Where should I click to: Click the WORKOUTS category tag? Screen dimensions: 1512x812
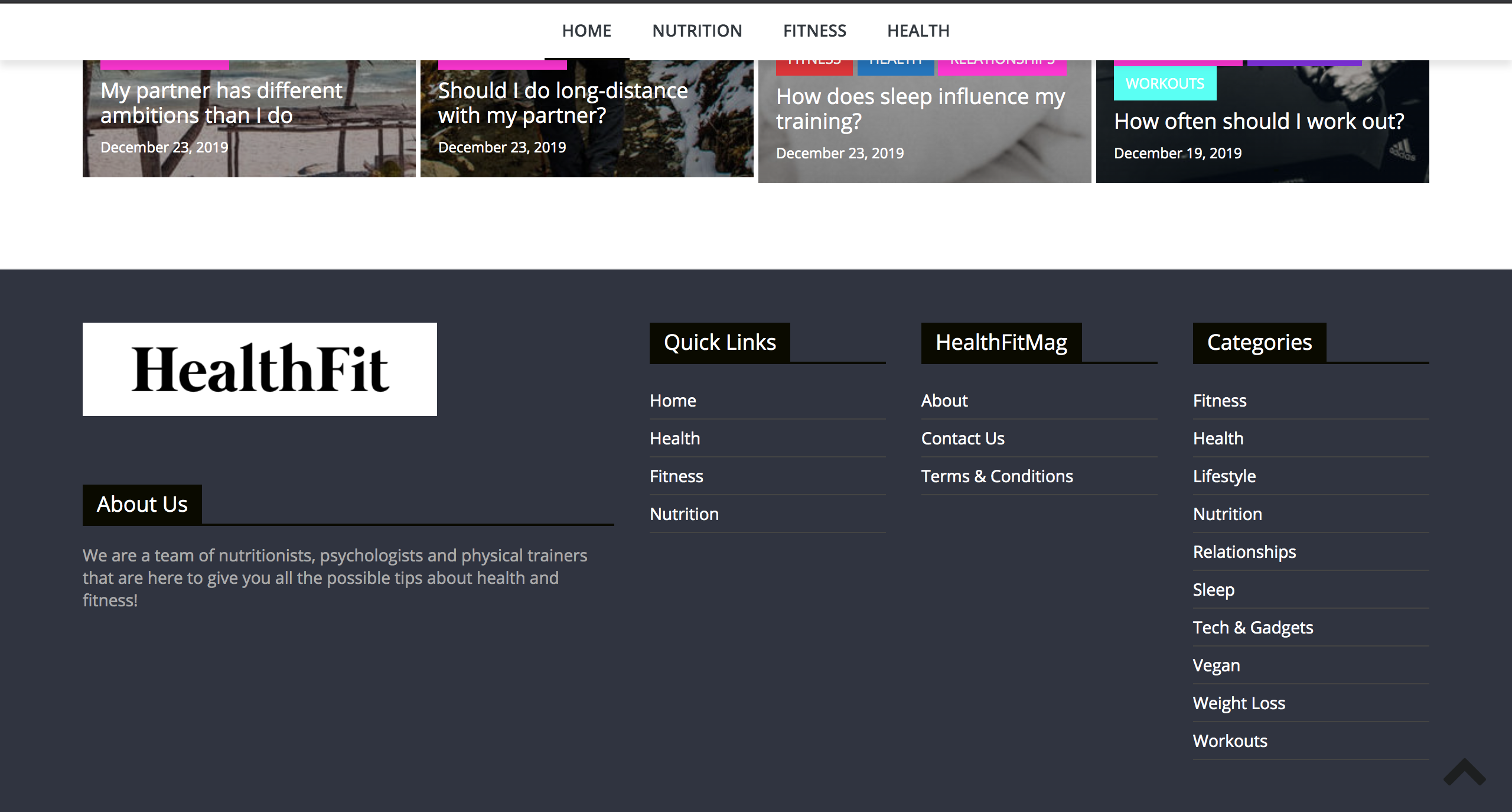pos(1165,83)
